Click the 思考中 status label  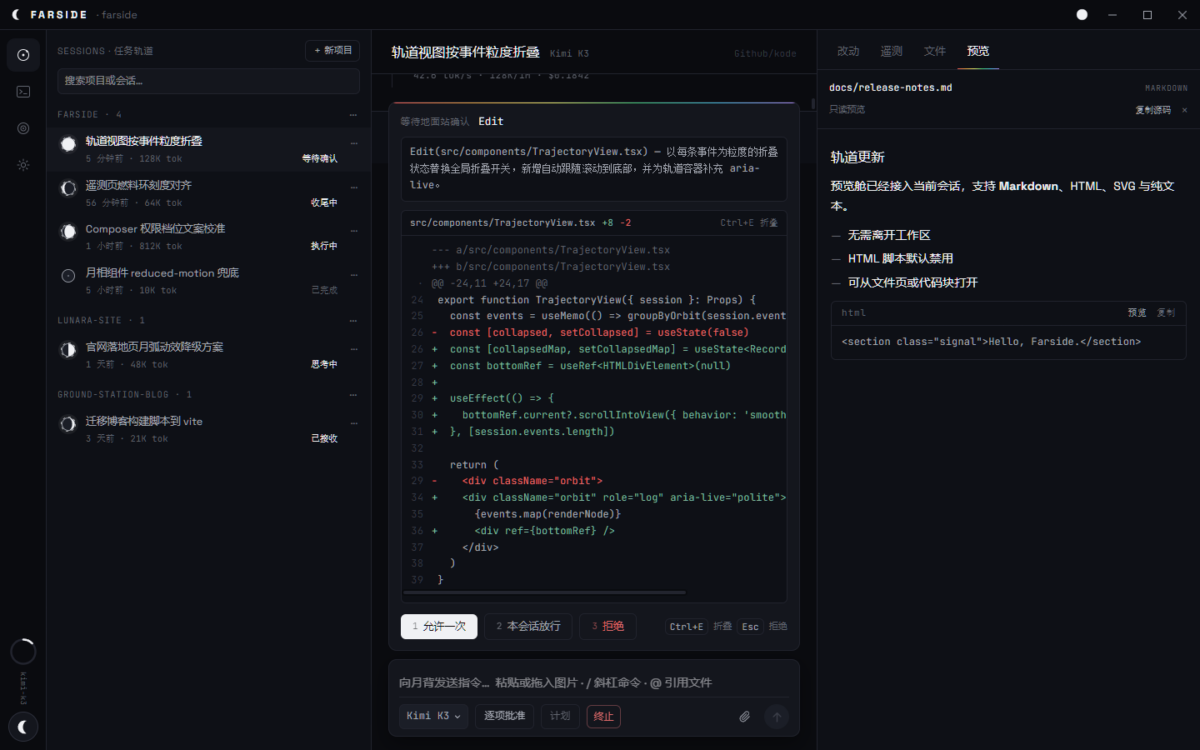click(324, 364)
